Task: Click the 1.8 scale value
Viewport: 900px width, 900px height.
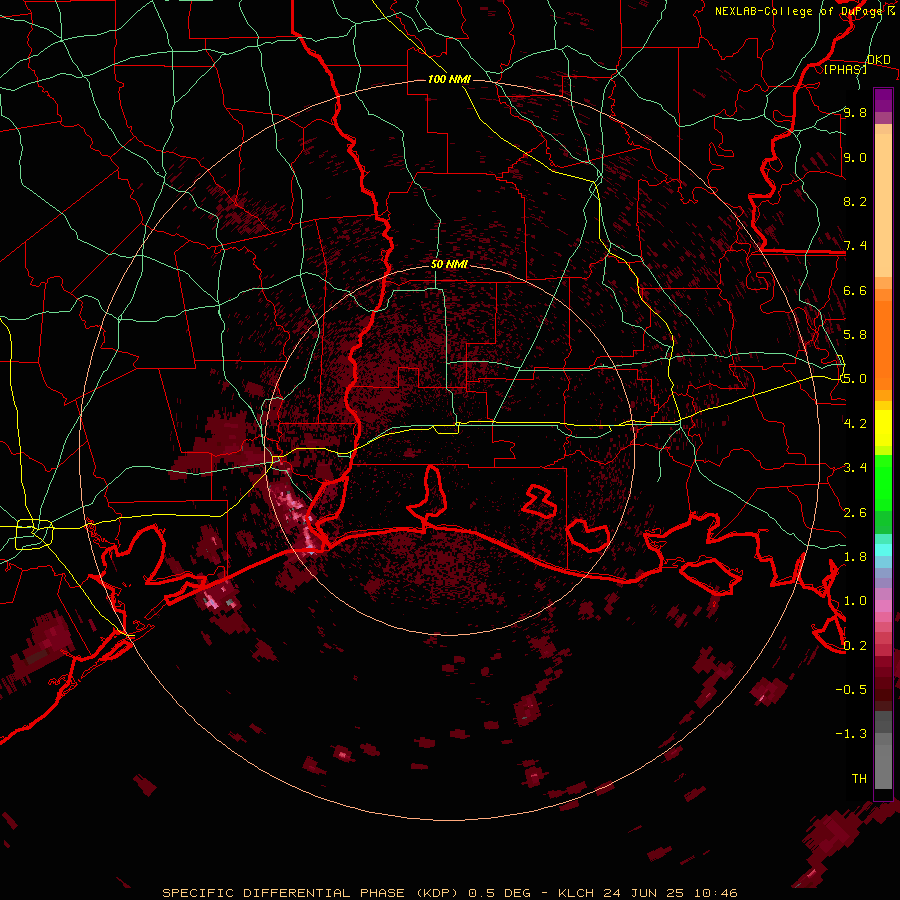Action: [855, 556]
